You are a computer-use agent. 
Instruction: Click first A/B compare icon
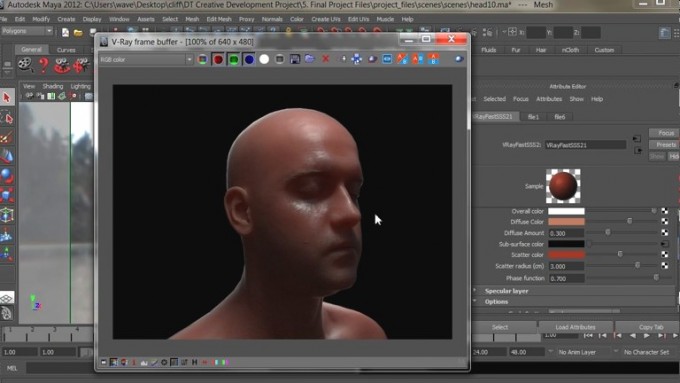[x=402, y=59]
